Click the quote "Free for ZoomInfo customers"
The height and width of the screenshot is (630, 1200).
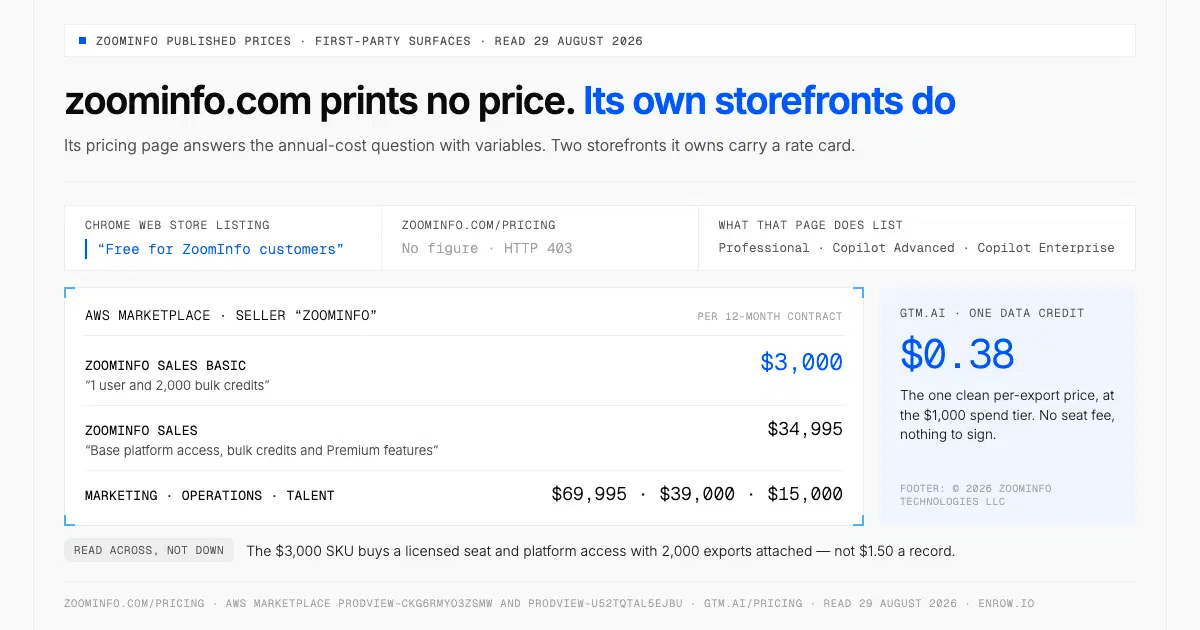point(220,249)
